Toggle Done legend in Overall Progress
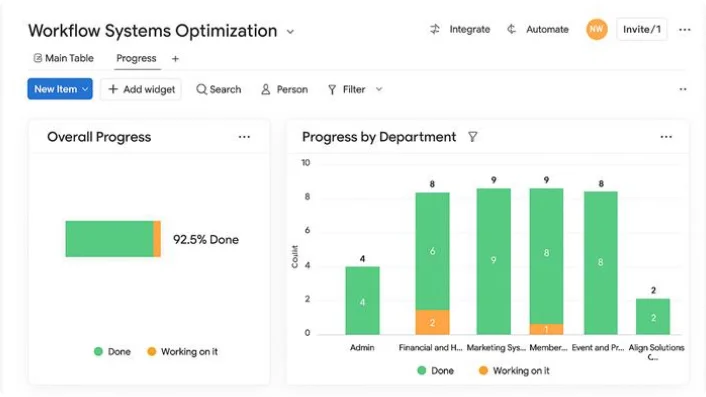The height and width of the screenshot is (397, 706). coord(113,352)
